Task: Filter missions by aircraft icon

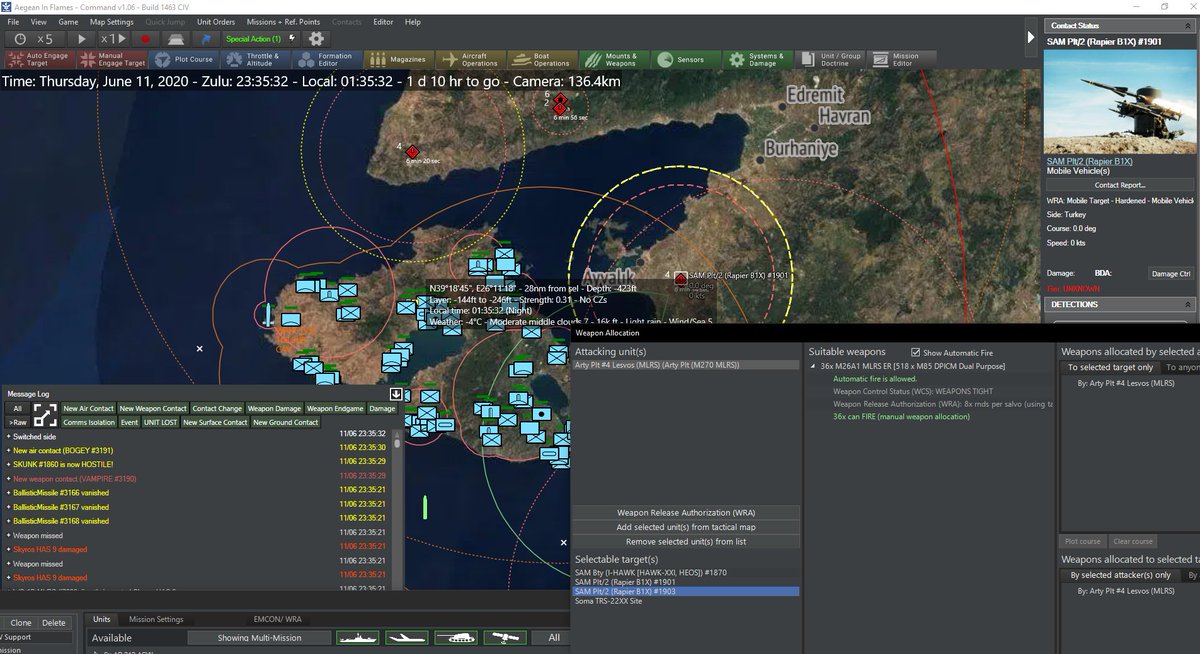Action: [x=407, y=637]
